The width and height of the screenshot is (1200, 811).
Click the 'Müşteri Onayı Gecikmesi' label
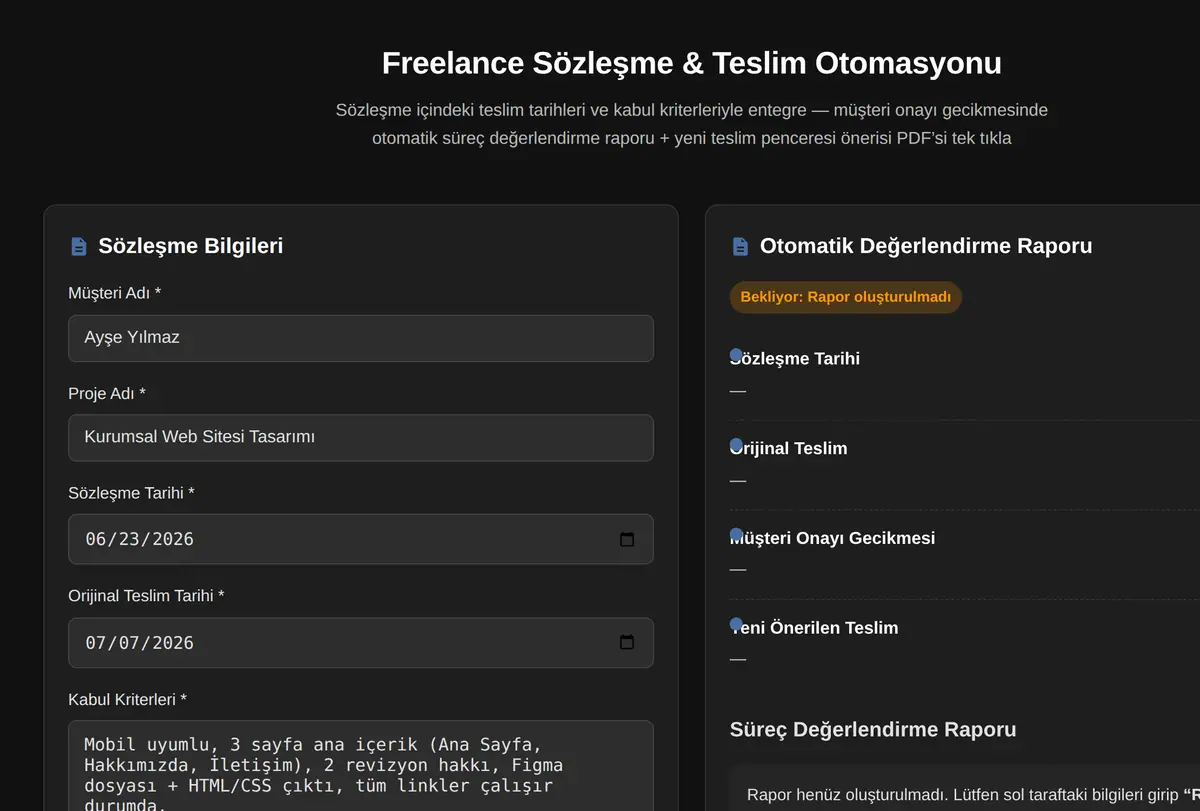833,538
